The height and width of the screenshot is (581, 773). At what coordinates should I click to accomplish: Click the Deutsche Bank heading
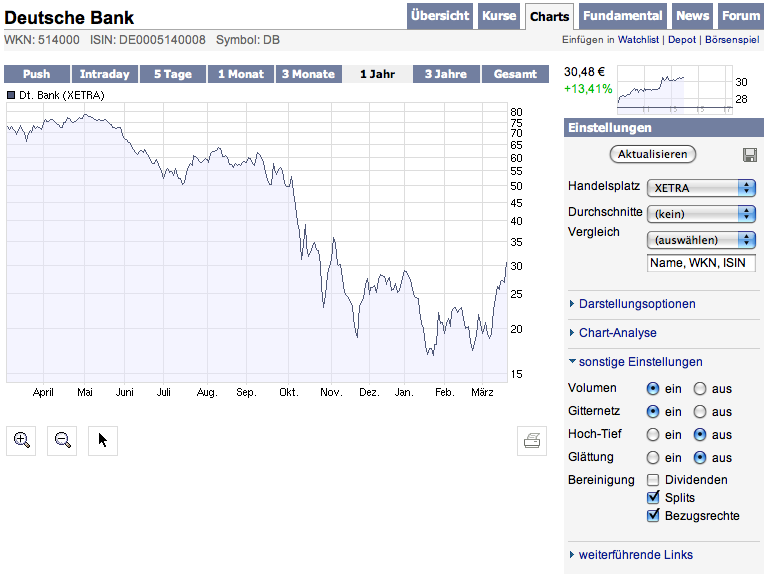click(69, 18)
